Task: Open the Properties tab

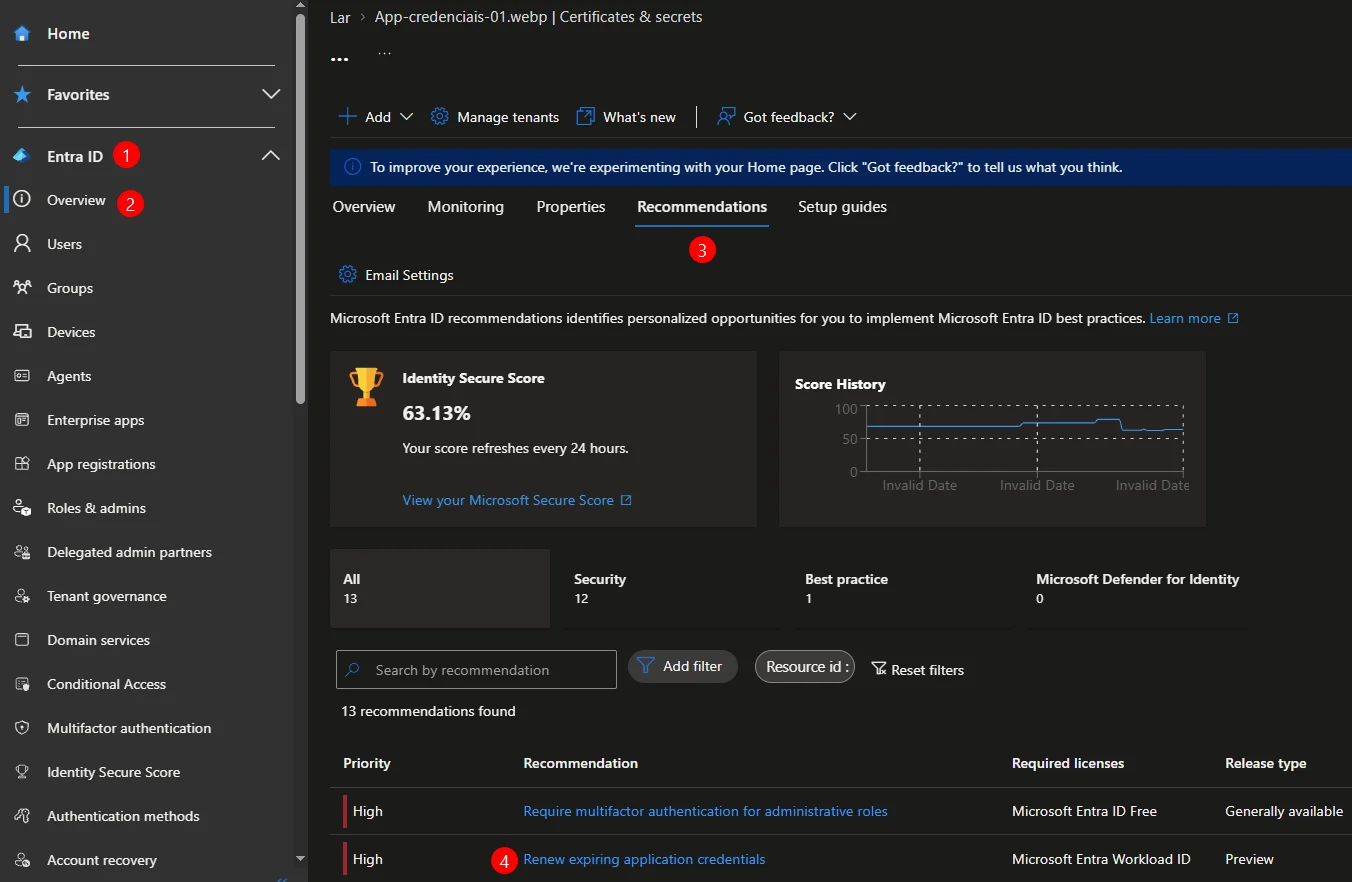Action: click(571, 207)
